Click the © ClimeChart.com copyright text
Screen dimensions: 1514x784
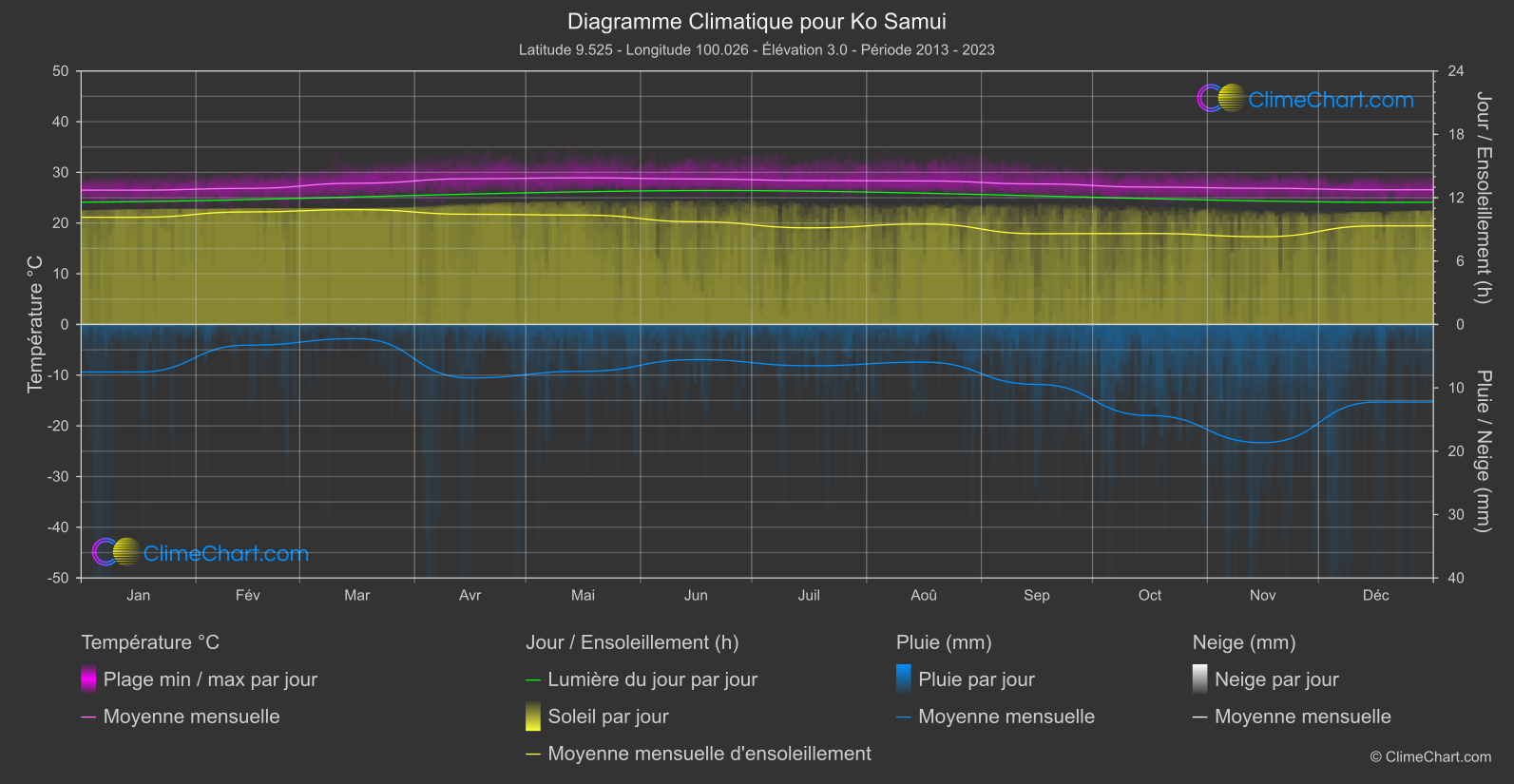(1430, 756)
